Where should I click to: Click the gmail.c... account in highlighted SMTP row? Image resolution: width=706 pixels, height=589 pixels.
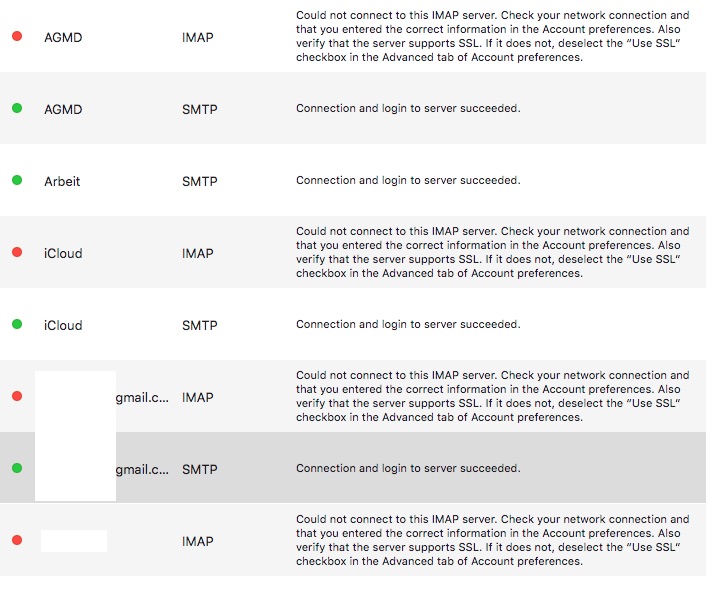(x=142, y=470)
